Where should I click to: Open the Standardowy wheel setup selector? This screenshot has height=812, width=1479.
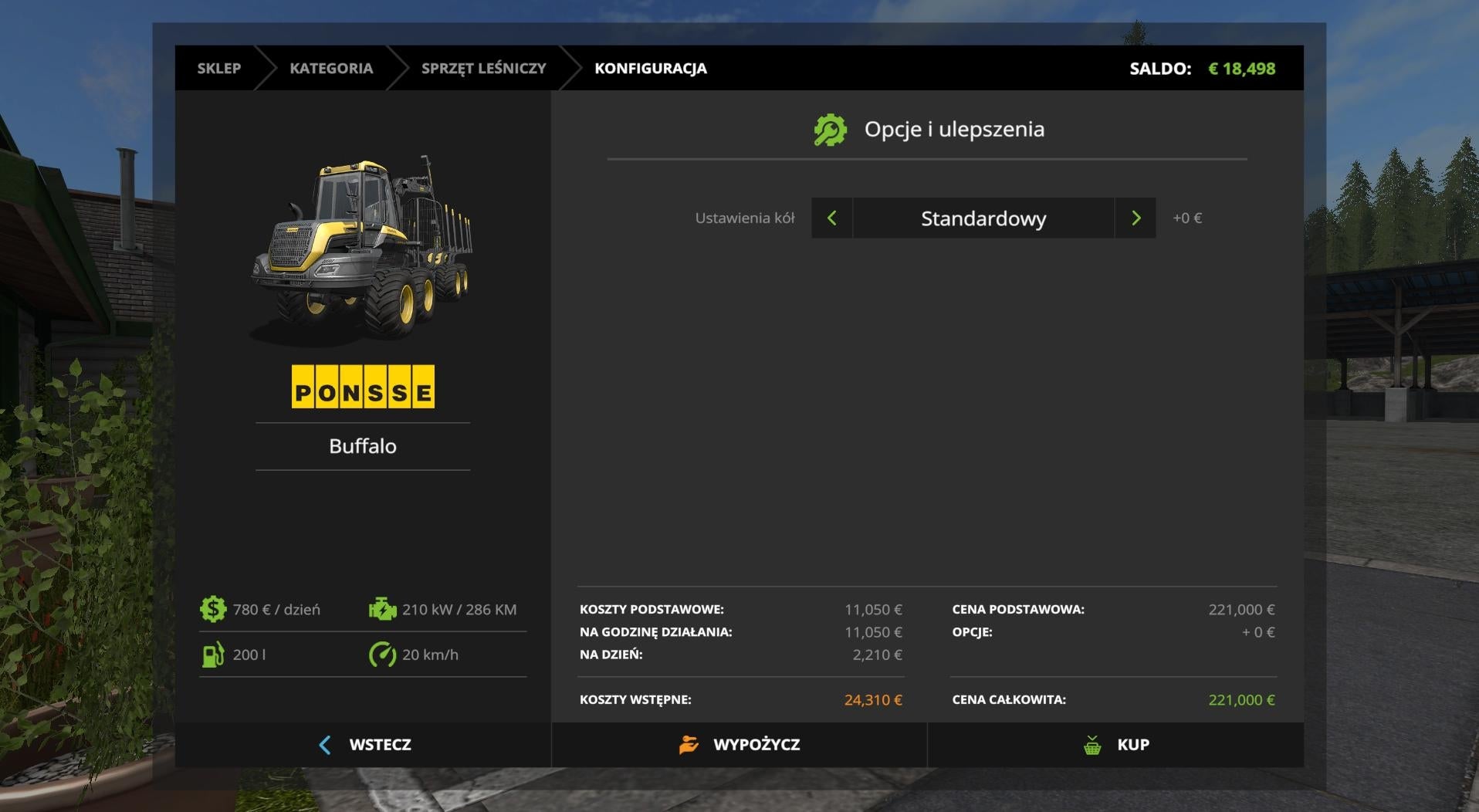click(x=983, y=218)
